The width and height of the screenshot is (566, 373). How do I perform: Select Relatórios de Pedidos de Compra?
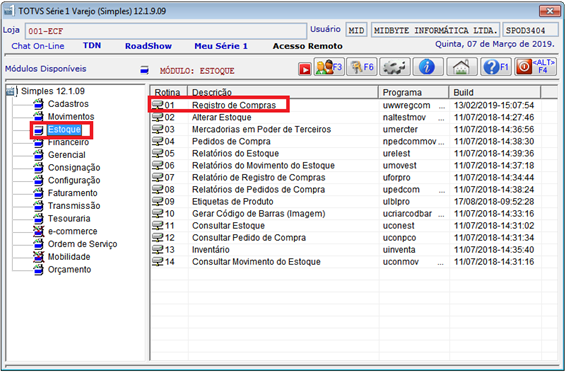pyautogui.click(x=258, y=190)
